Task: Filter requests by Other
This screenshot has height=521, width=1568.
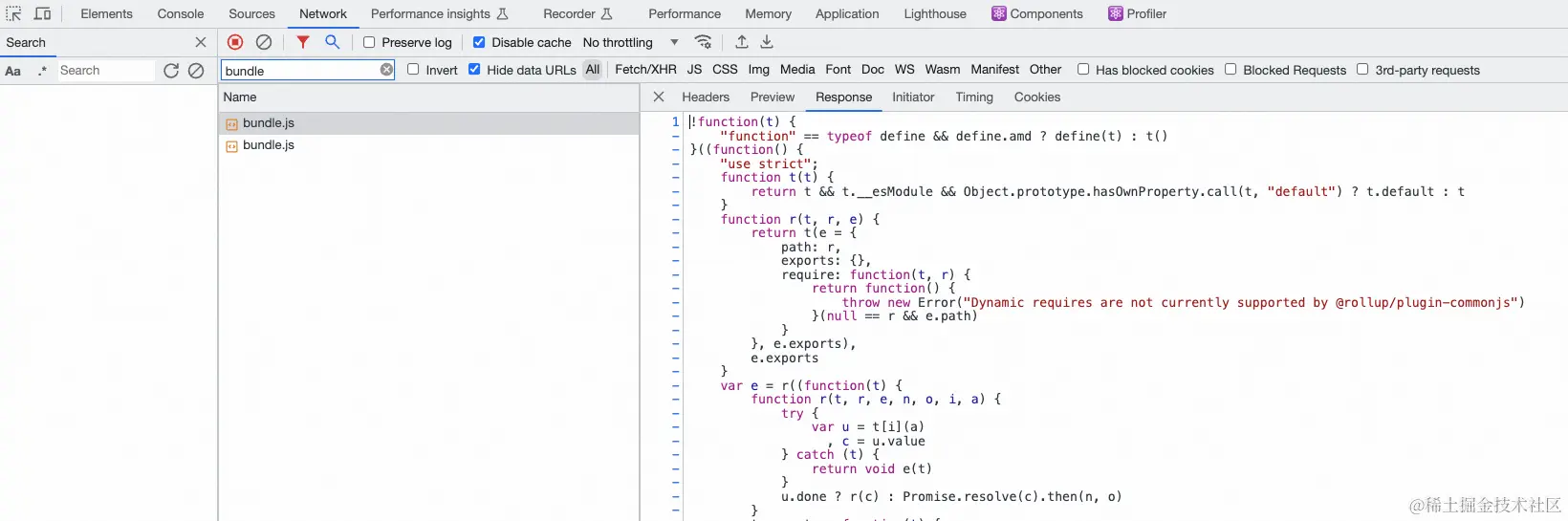Action: click(1046, 69)
